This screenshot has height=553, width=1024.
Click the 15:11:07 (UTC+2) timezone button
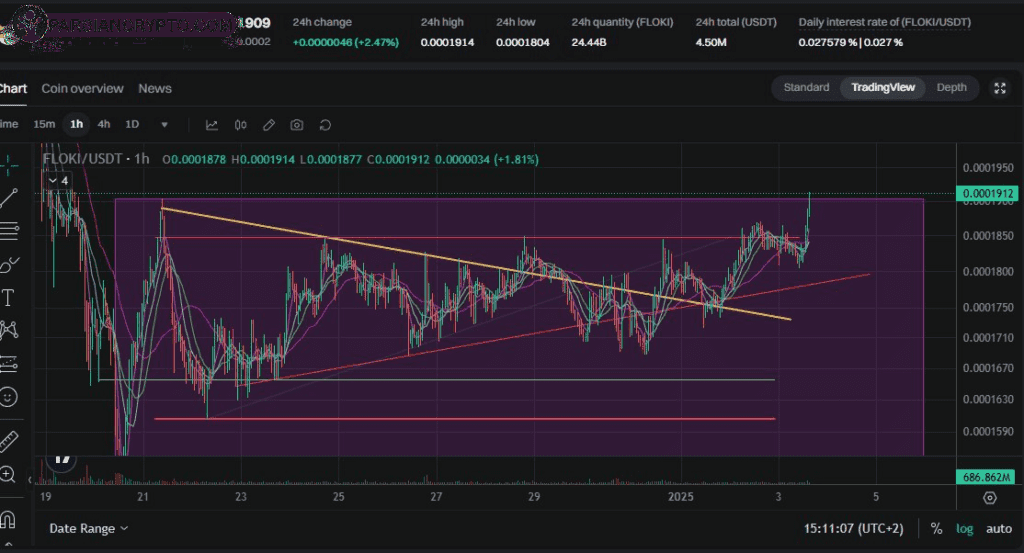pos(854,529)
